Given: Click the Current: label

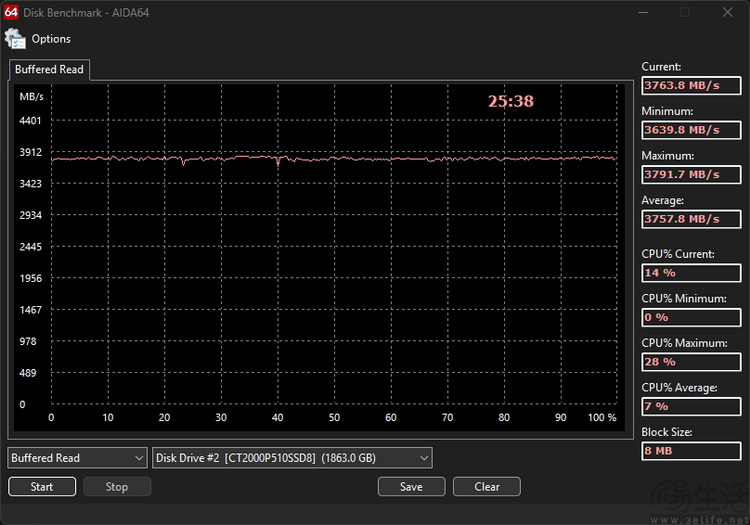Looking at the screenshot, I should click(661, 67).
